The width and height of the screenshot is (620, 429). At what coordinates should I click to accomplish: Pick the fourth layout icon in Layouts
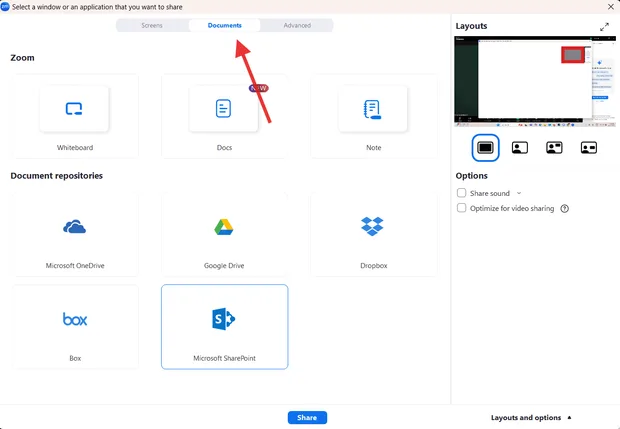589,148
